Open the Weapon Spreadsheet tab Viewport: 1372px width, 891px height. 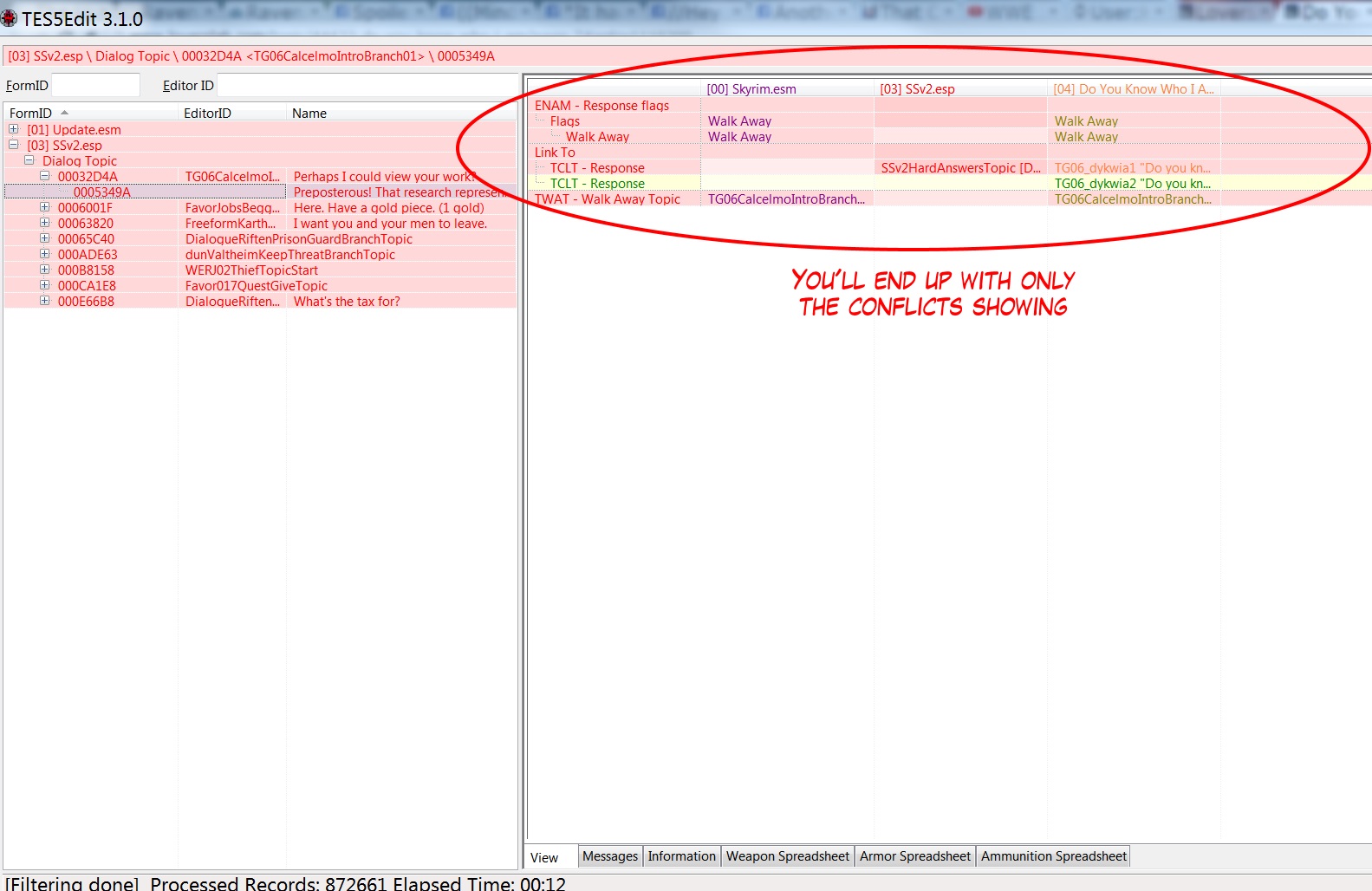pyautogui.click(x=787, y=856)
